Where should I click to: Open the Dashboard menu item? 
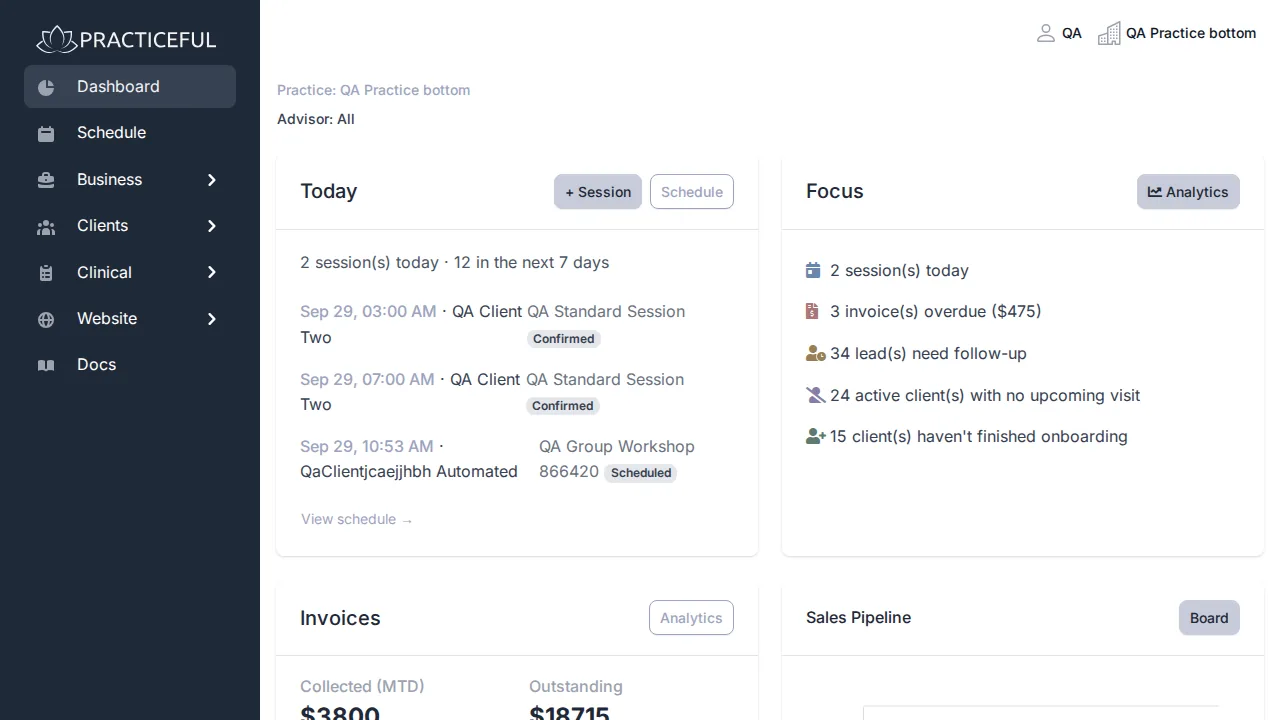(x=130, y=87)
